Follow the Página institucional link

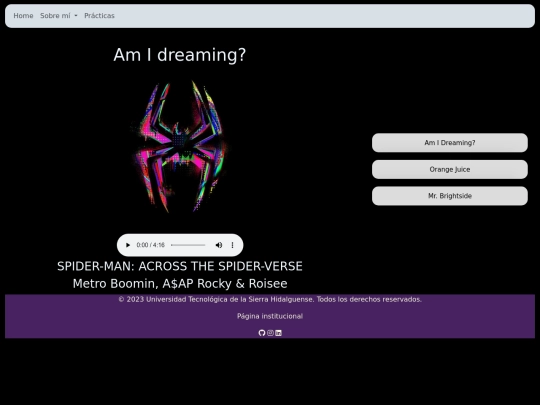[x=270, y=316]
